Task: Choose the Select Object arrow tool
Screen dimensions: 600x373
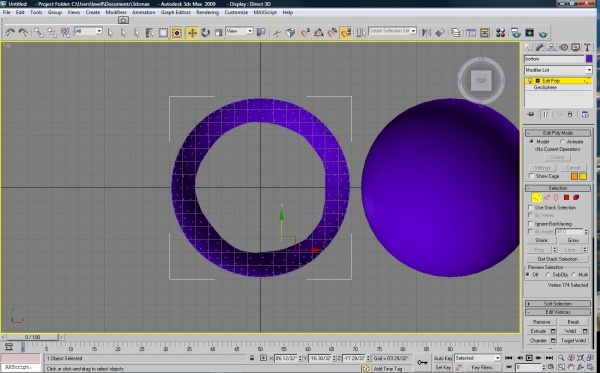Action: coord(111,33)
